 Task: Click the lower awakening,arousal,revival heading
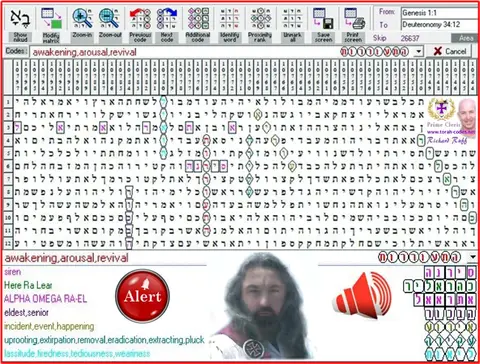click(66, 258)
